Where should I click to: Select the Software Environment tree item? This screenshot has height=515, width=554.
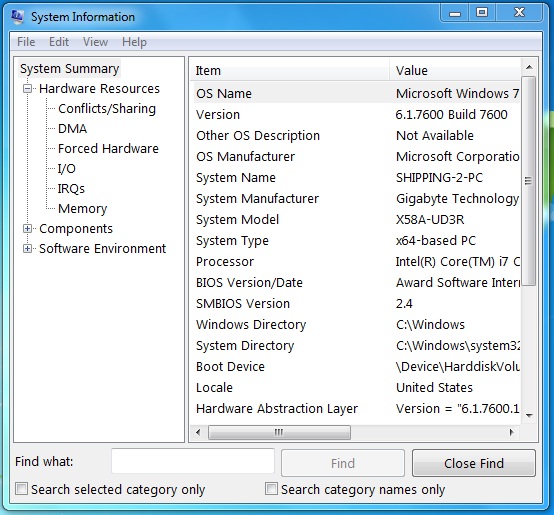tap(102, 249)
